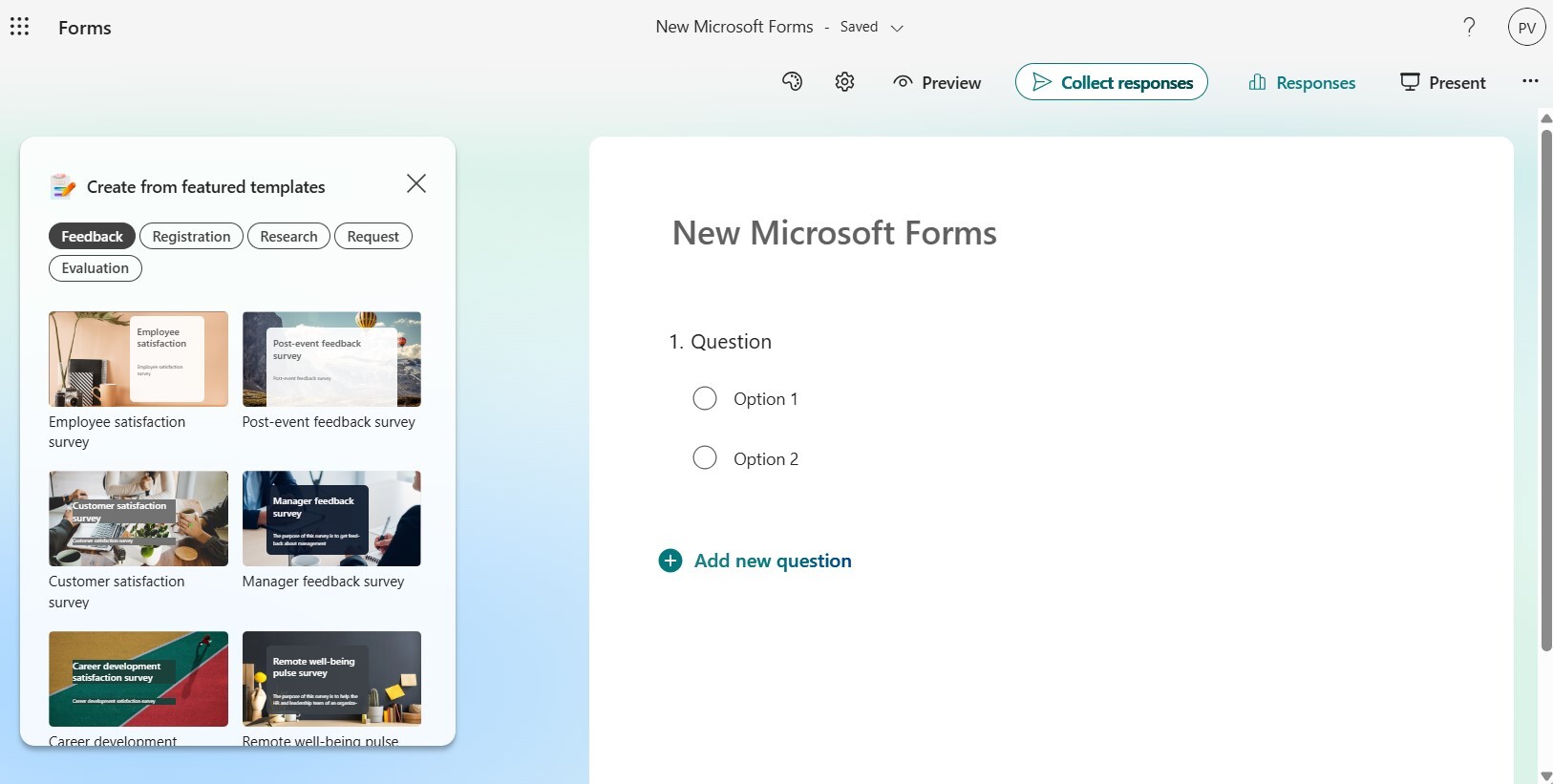Open Post-event feedback survey thumbnail
Screen dimensions: 1553x784
pos(331,359)
